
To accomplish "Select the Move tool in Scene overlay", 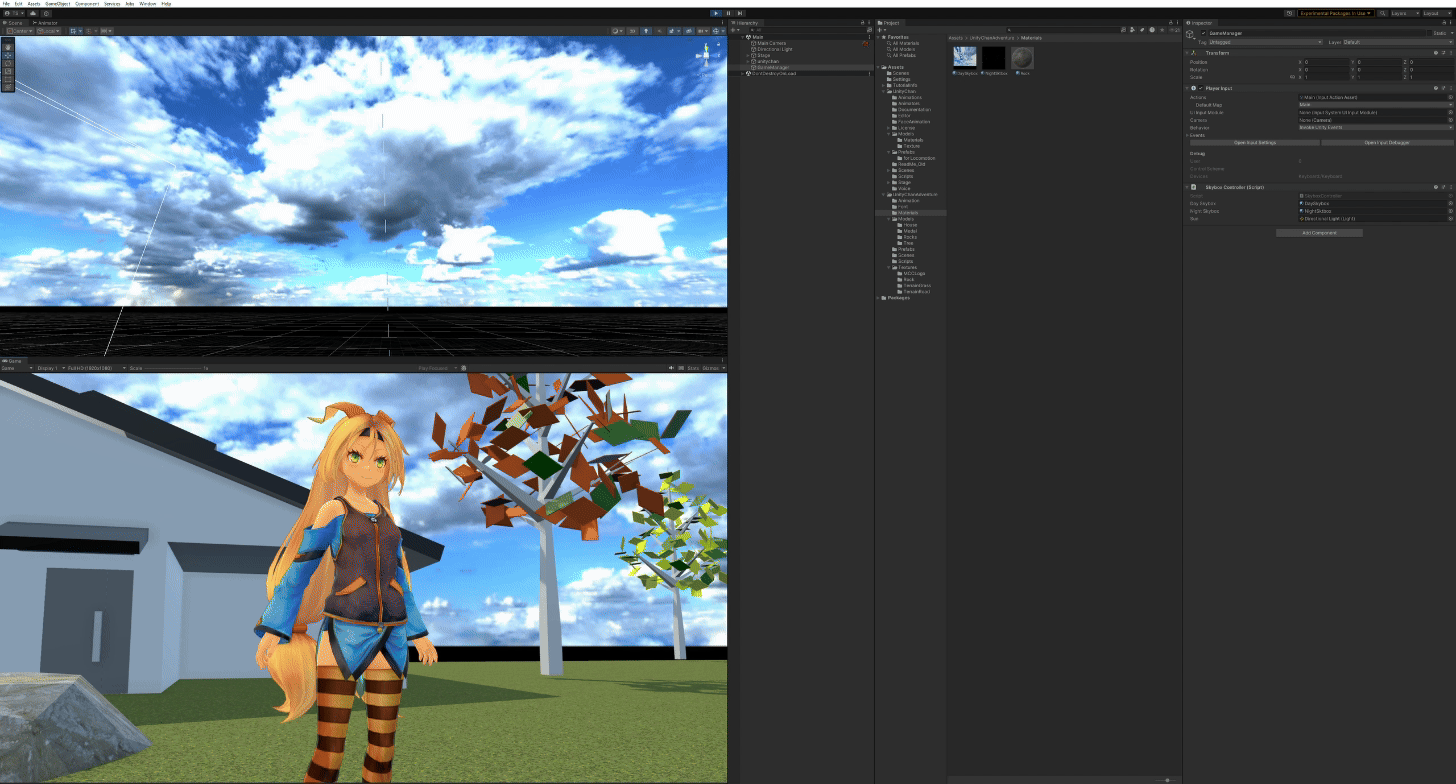I will point(8,55).
